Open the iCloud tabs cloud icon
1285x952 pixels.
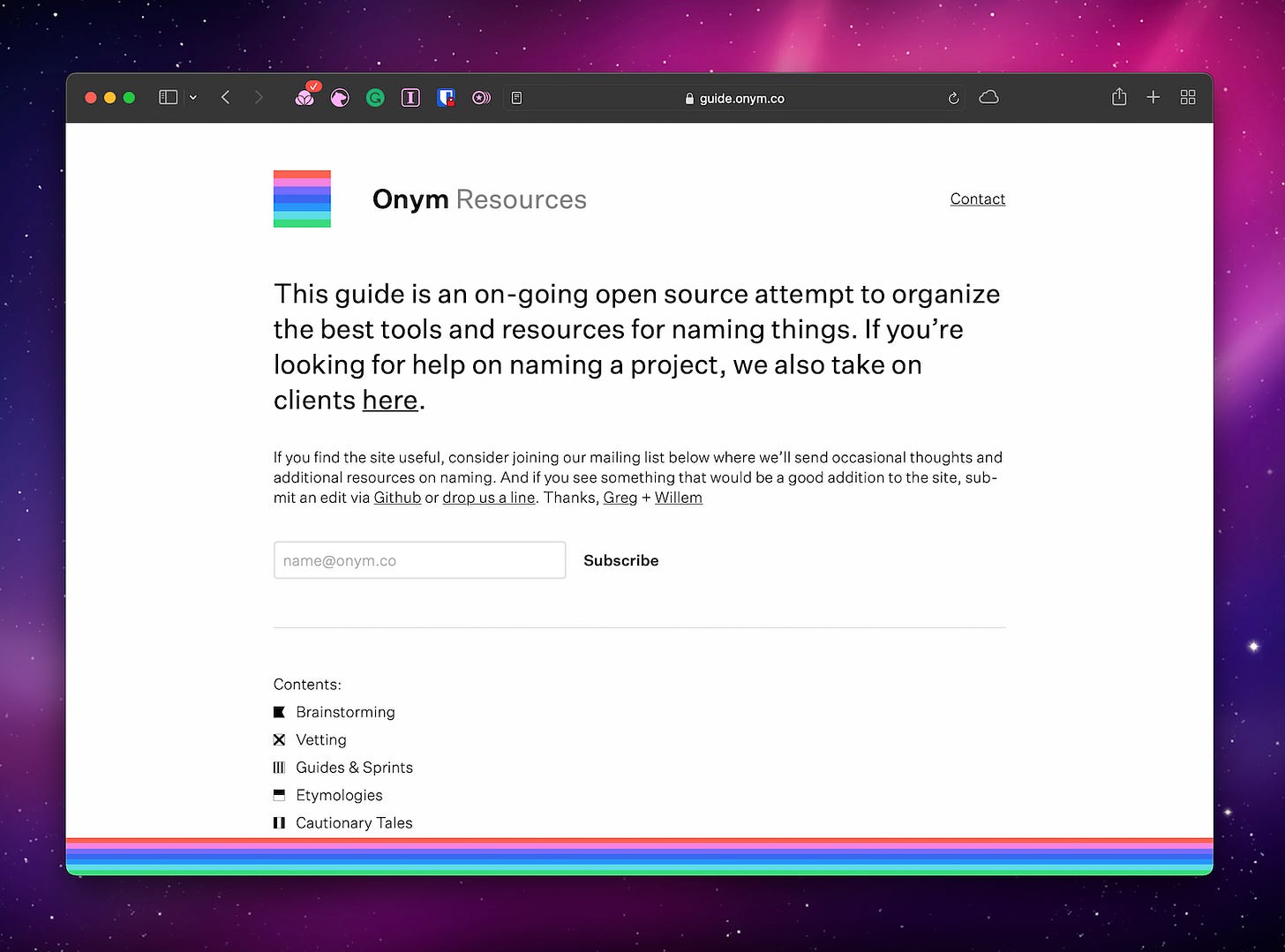[988, 97]
